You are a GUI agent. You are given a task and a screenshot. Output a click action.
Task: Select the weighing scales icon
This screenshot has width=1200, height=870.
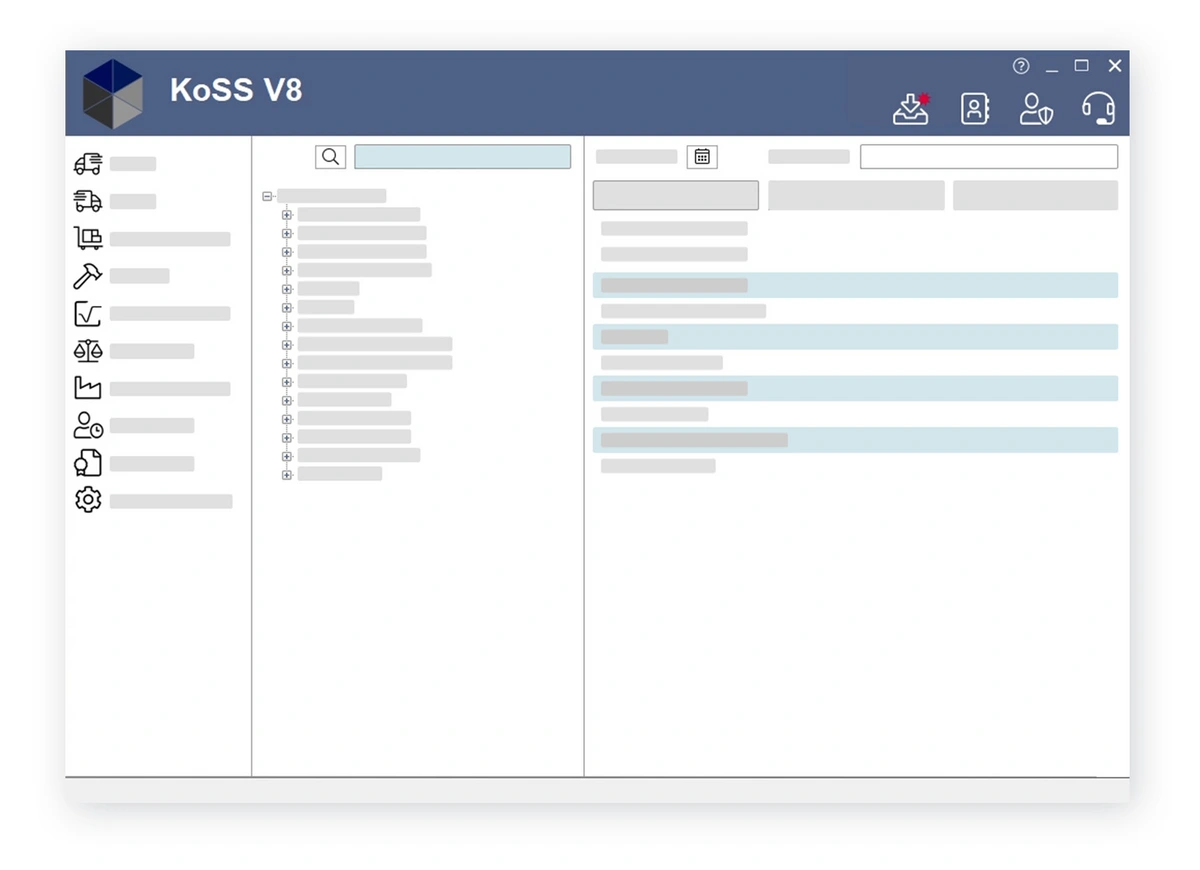tap(88, 350)
